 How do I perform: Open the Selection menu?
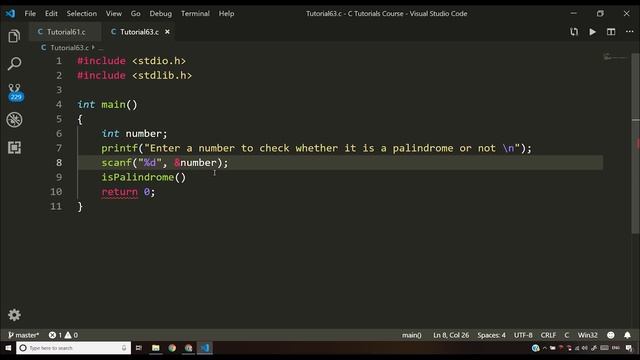click(x=82, y=13)
